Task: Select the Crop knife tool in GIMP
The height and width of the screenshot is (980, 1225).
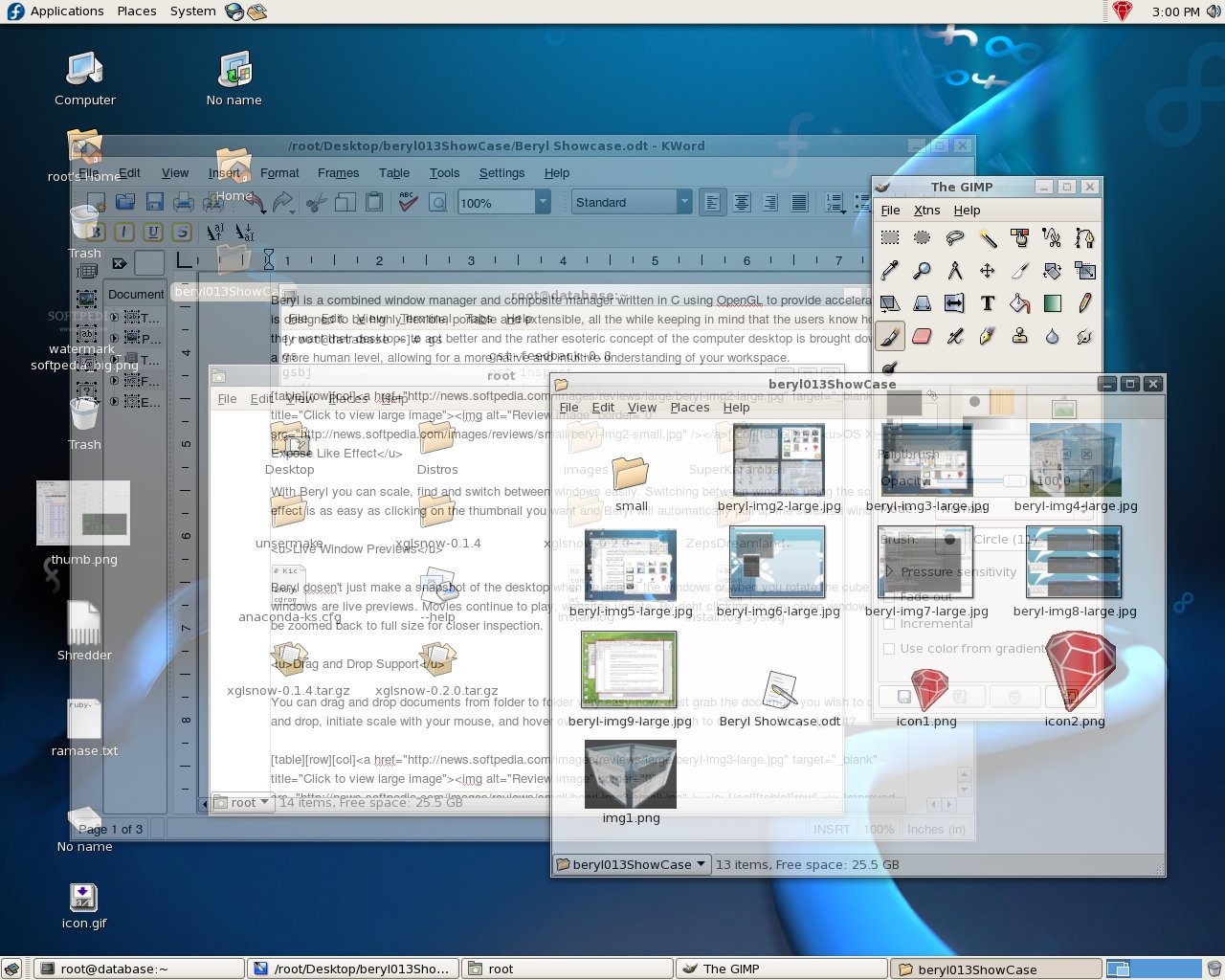Action: click(1020, 271)
